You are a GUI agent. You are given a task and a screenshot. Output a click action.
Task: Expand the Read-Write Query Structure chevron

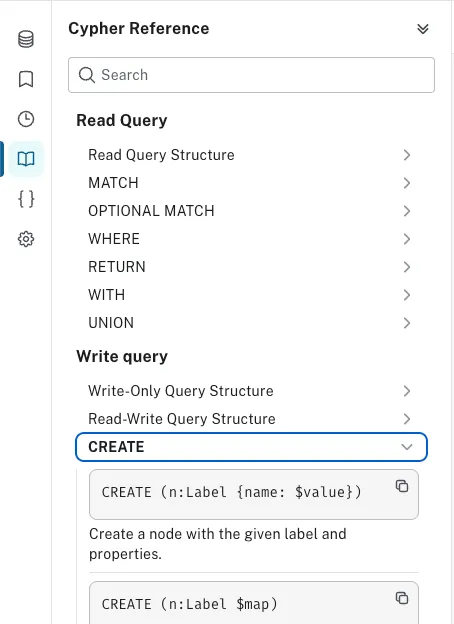(x=406, y=419)
